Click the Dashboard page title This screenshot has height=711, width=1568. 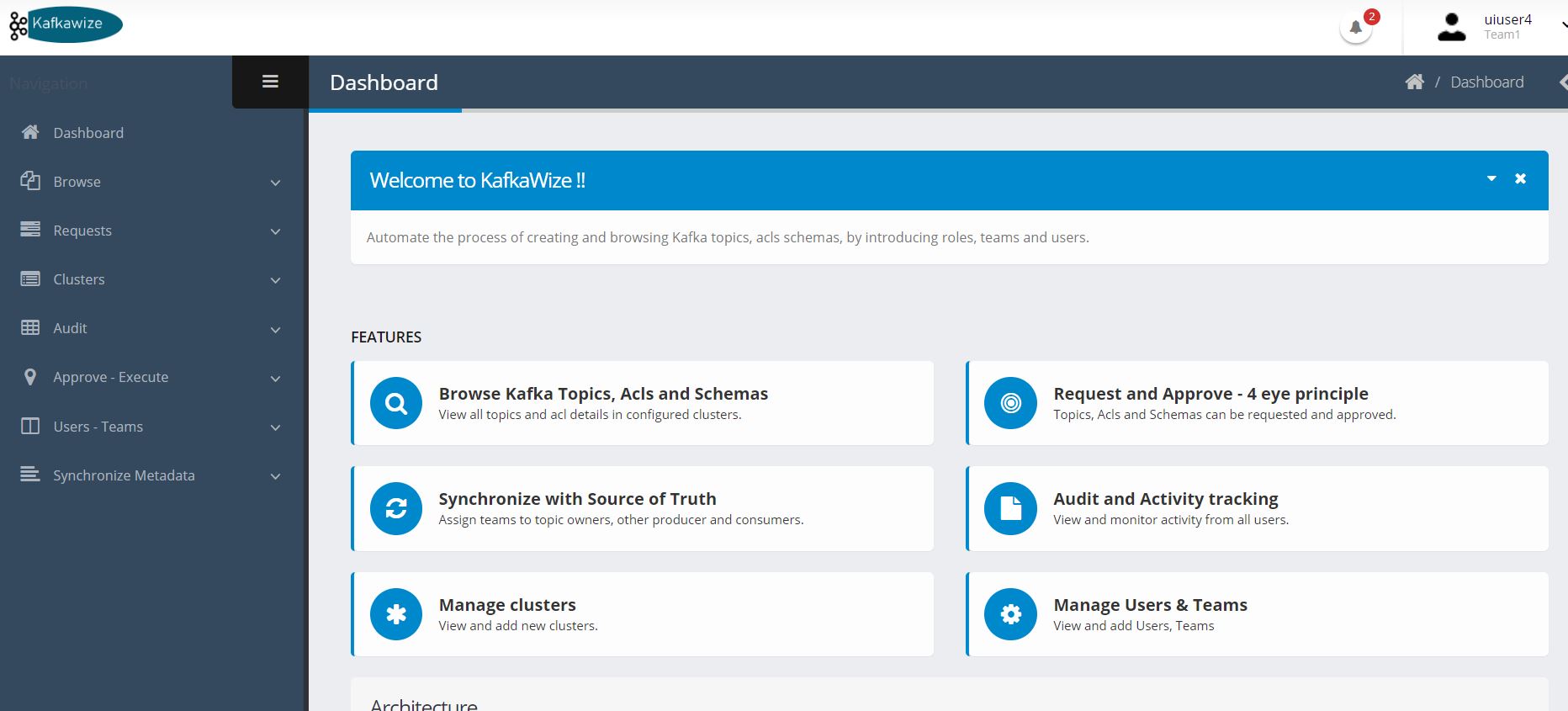(x=384, y=82)
